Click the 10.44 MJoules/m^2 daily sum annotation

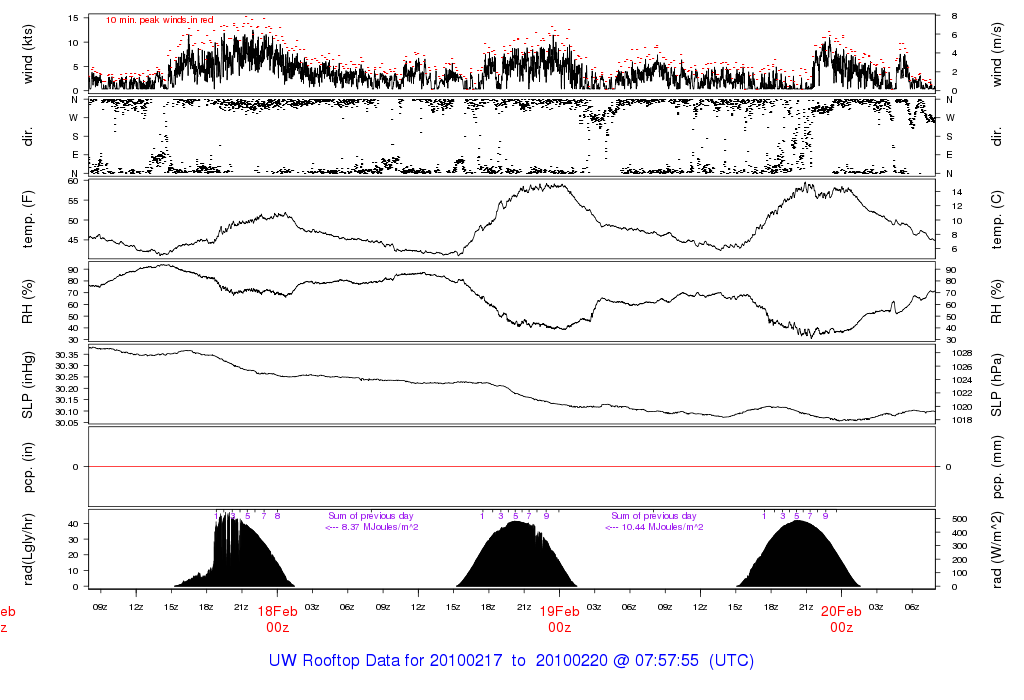point(654,527)
